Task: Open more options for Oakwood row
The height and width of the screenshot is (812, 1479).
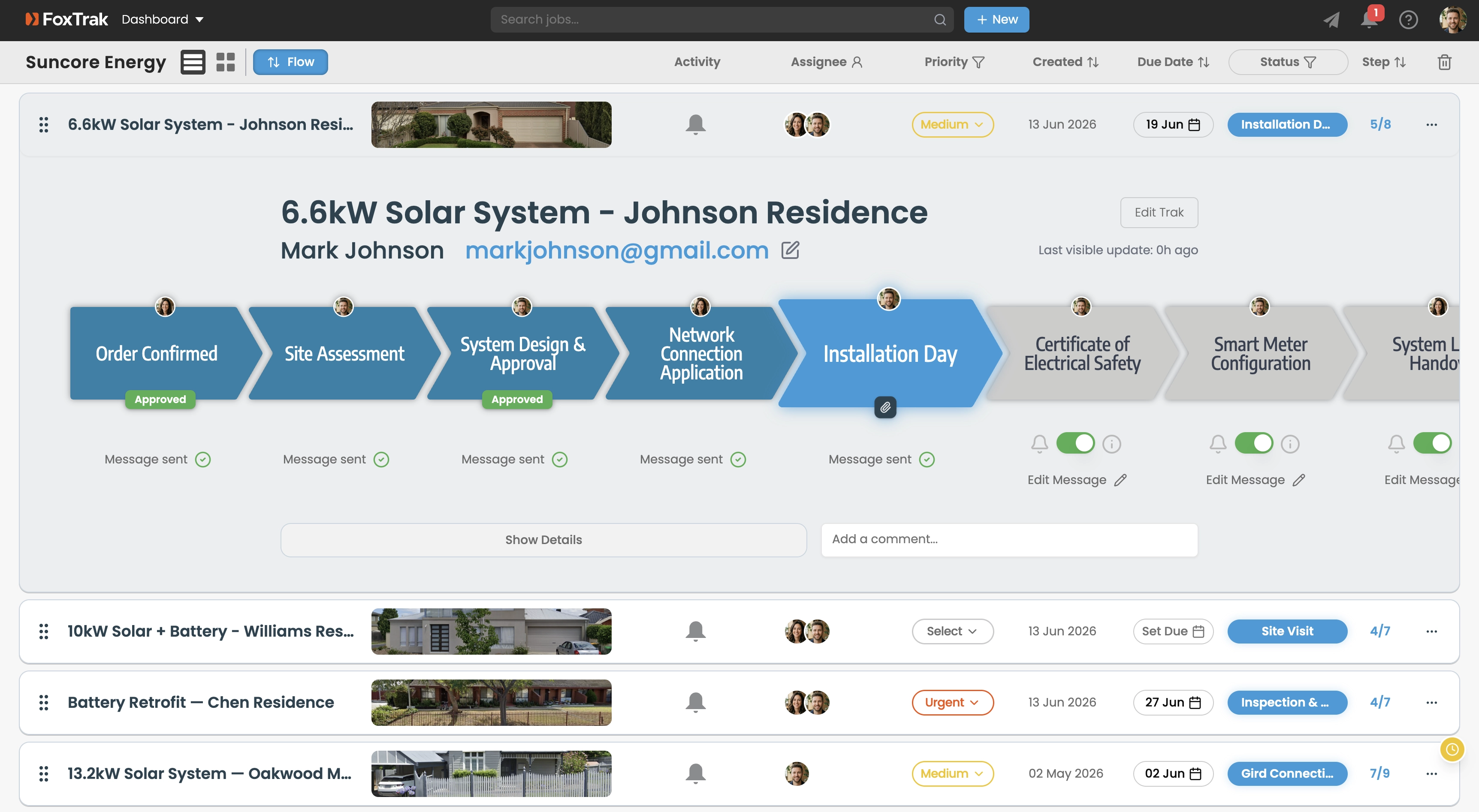Action: 1431,773
